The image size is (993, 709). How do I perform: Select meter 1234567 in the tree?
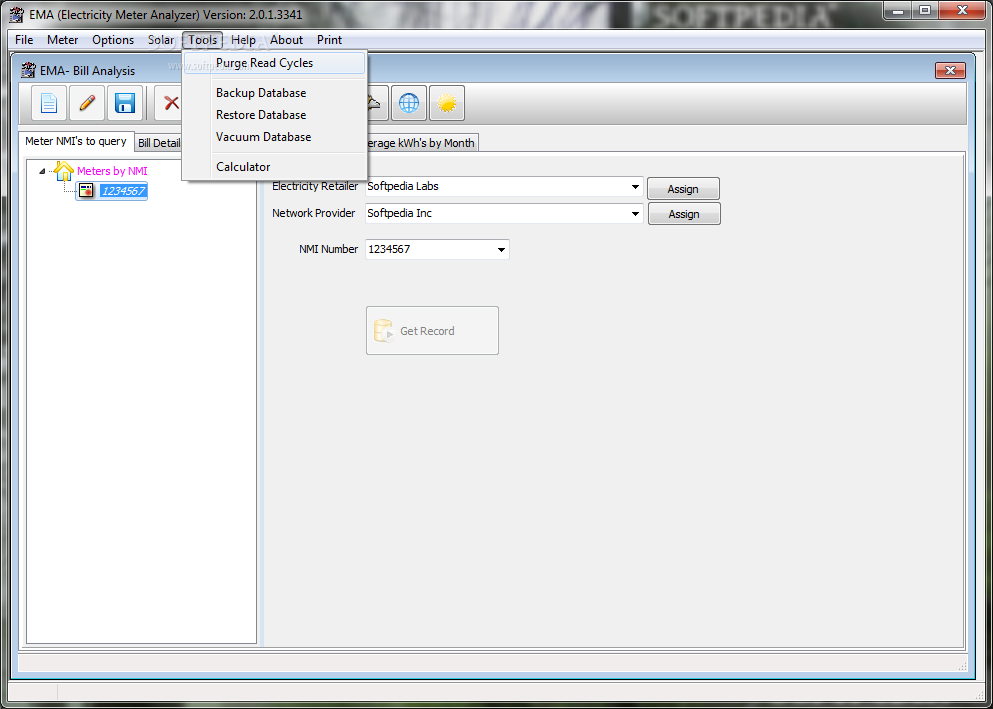click(x=123, y=191)
